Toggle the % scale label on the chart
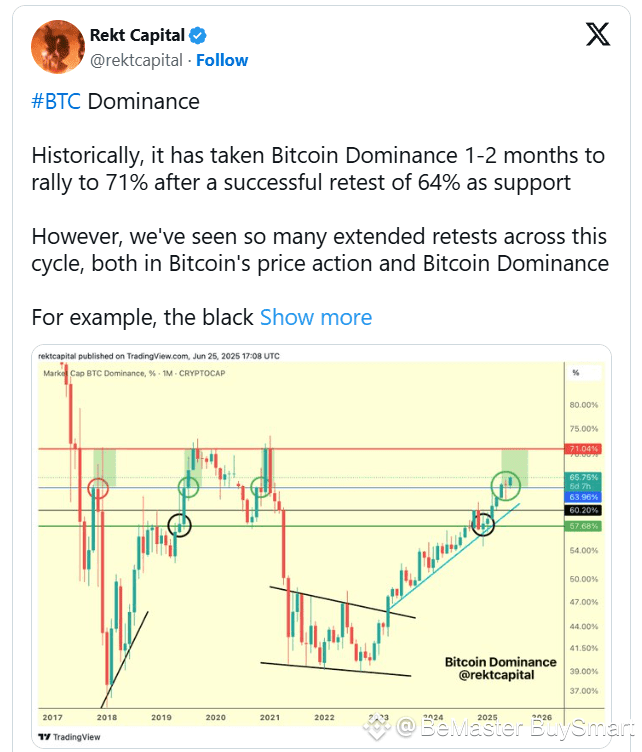Screen dimensions: 642x752 575,373
